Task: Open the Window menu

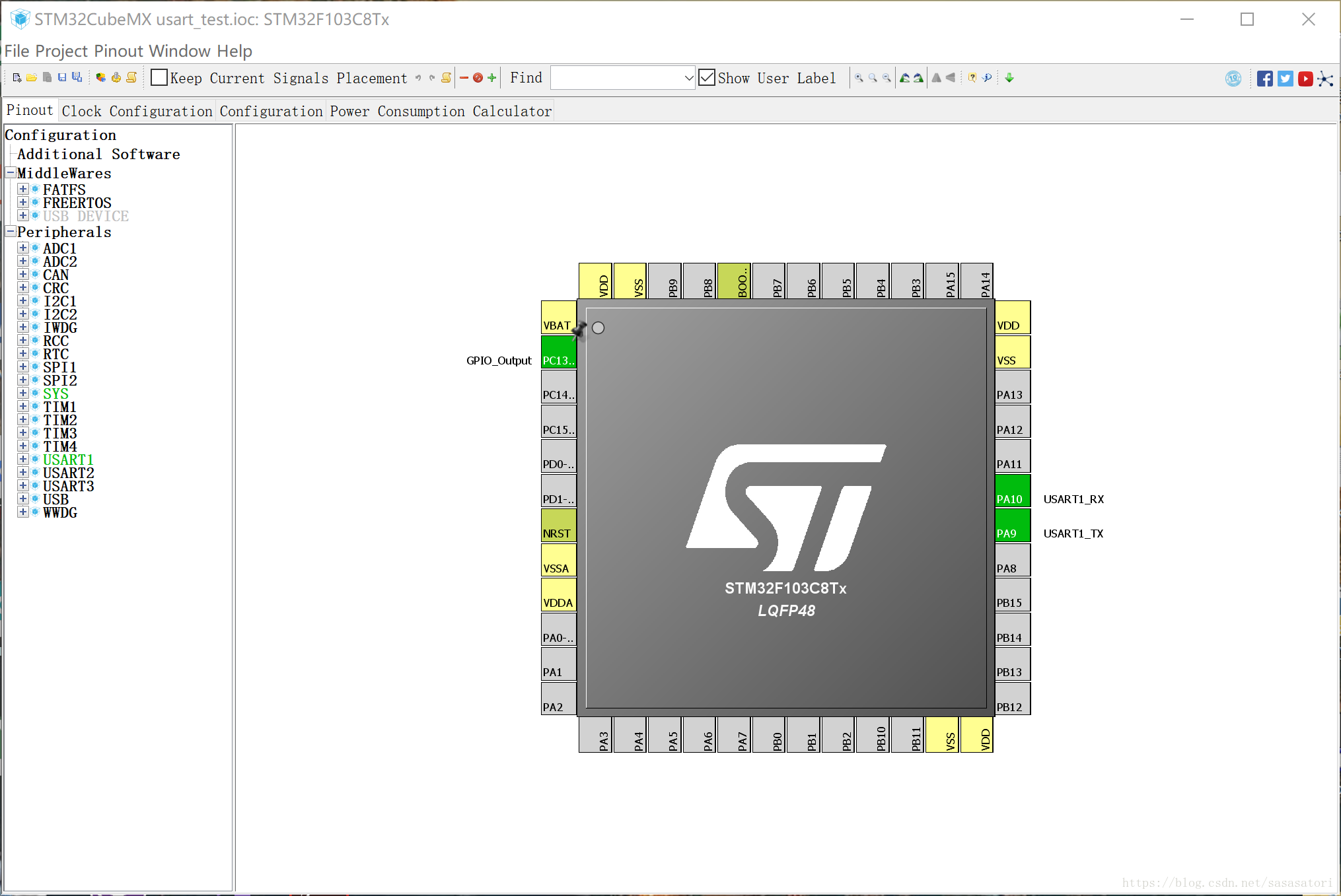Action: [180, 51]
